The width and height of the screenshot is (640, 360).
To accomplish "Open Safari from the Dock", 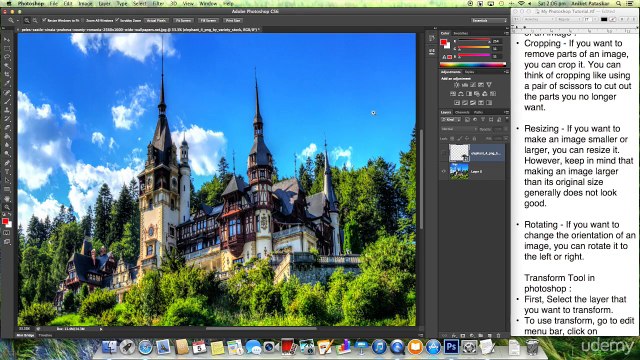I will pyautogui.click(x=145, y=347).
